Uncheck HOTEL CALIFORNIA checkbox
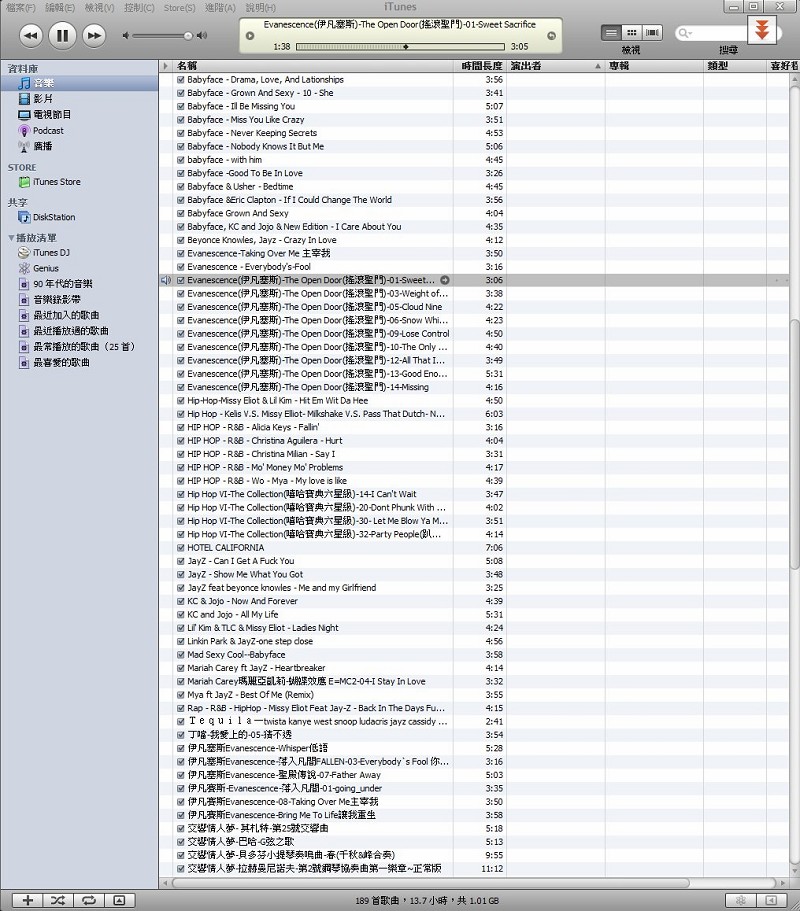Screen dimensions: 800x911 pyautogui.click(x=181, y=548)
